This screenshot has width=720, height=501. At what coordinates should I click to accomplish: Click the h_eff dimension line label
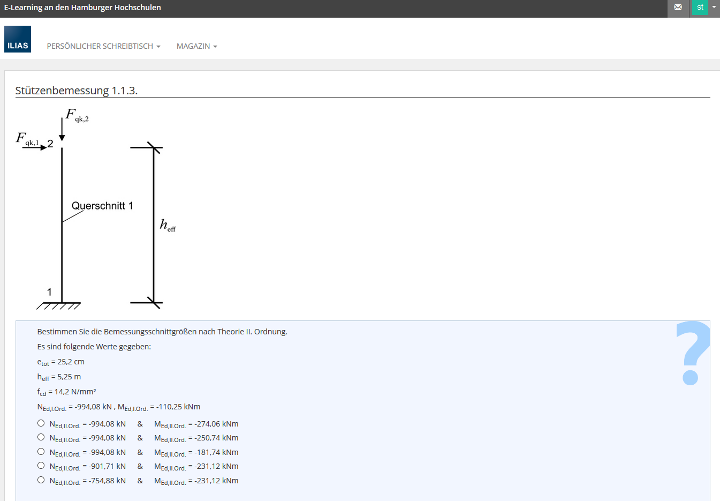point(167,226)
